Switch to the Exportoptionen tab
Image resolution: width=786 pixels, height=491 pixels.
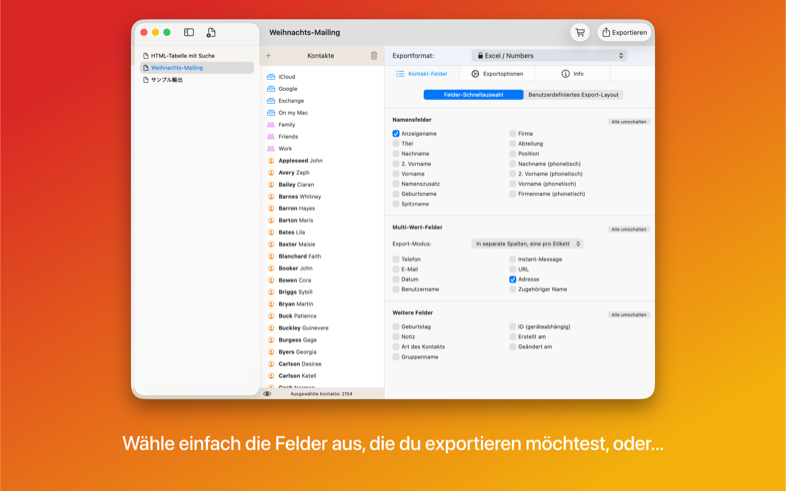click(x=497, y=74)
